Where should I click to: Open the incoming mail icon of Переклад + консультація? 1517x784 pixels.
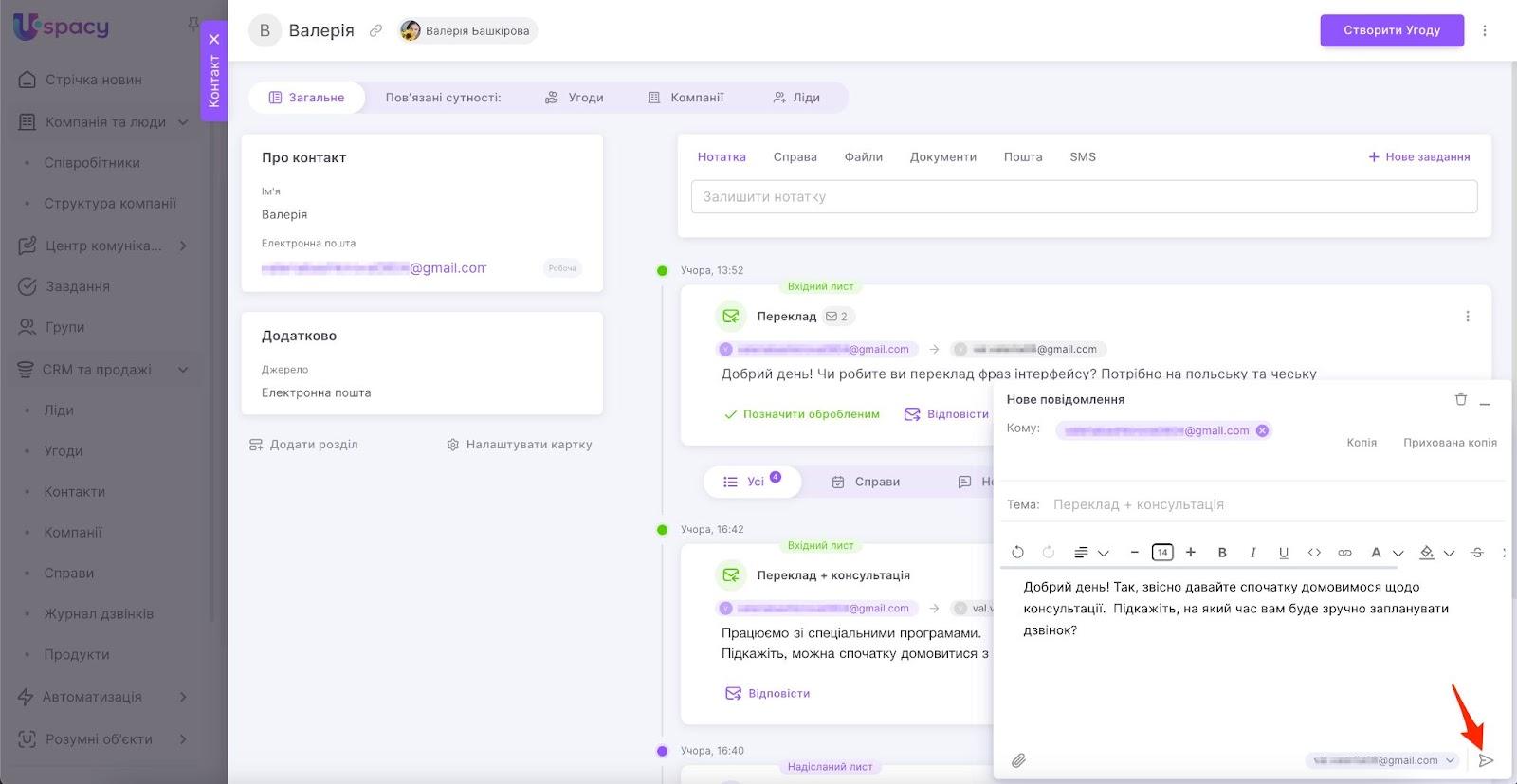(x=730, y=575)
